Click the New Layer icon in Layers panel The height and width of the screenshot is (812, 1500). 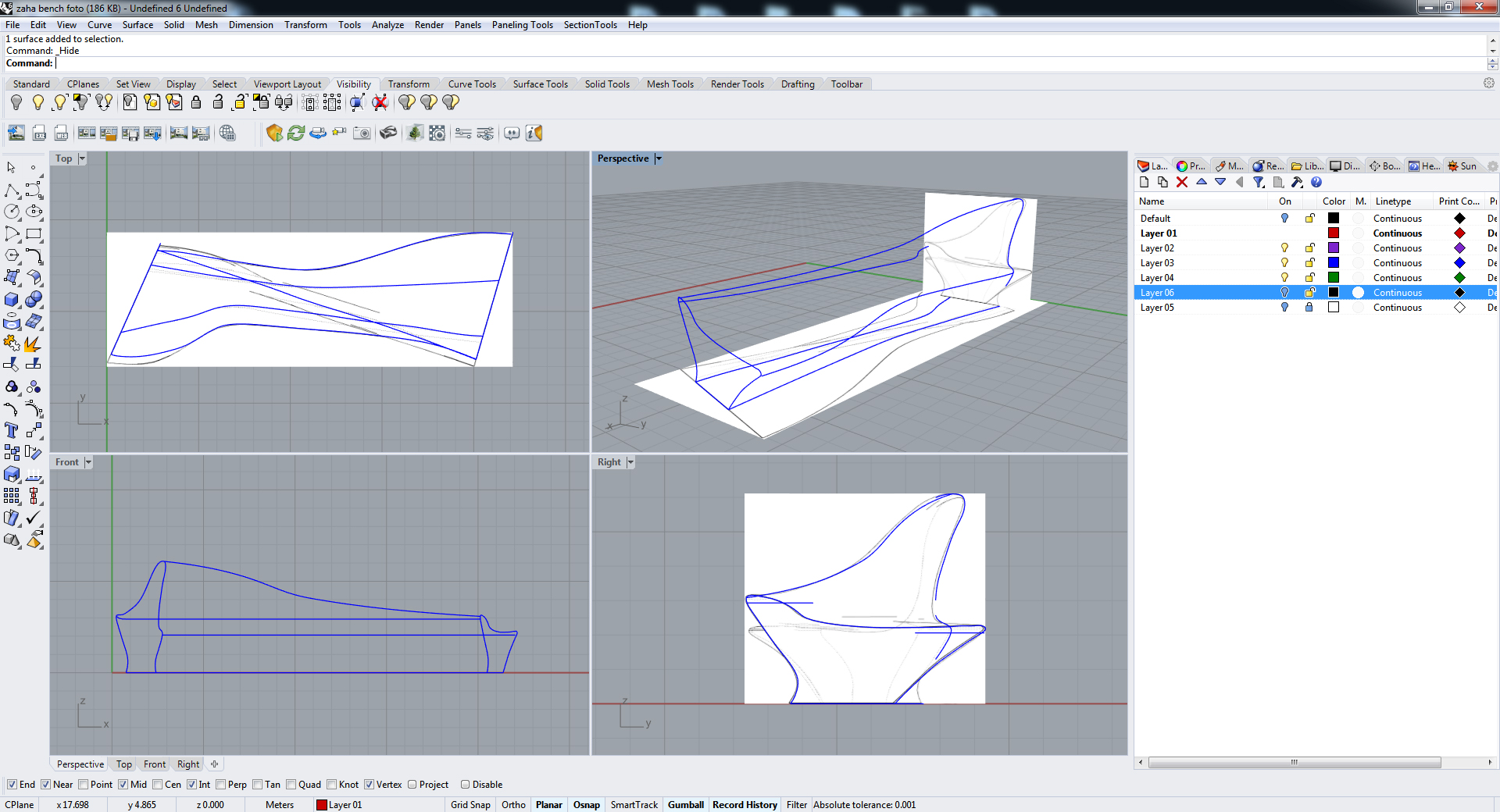click(x=1145, y=182)
